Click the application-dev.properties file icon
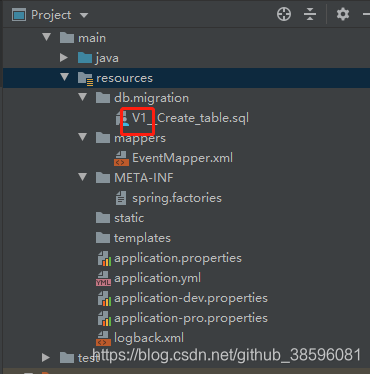 click(104, 299)
